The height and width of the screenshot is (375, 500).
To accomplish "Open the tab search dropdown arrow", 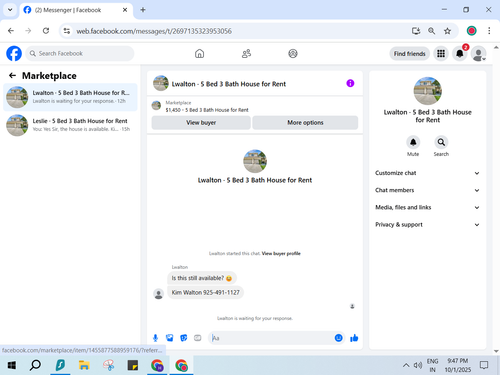I will [10, 10].
